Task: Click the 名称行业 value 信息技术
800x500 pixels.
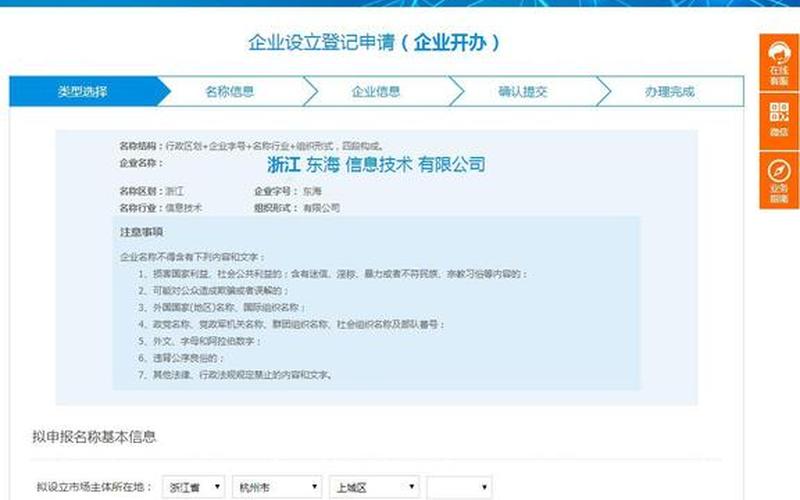Action: [x=184, y=208]
